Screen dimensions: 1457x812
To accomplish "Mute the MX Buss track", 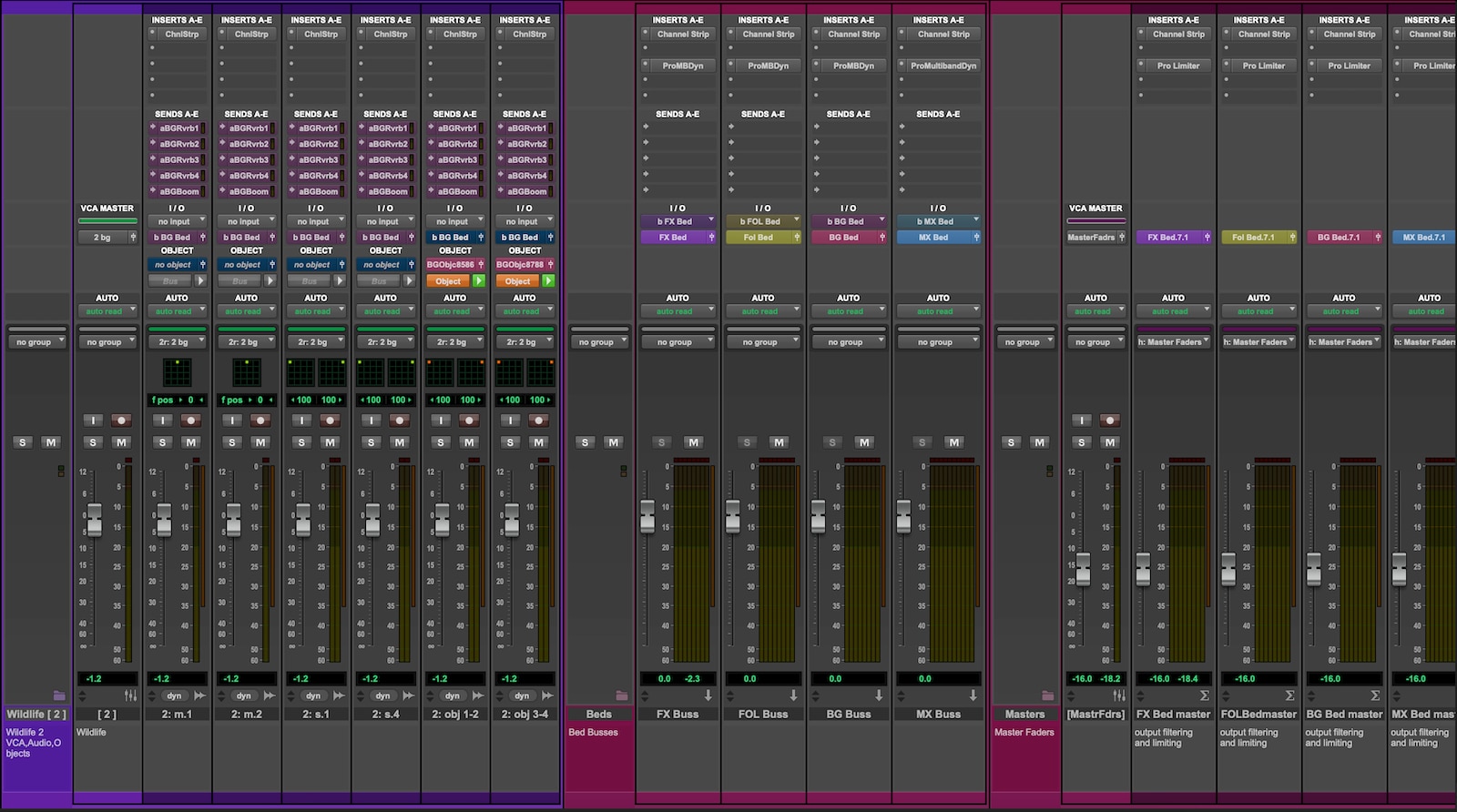I will (x=953, y=442).
